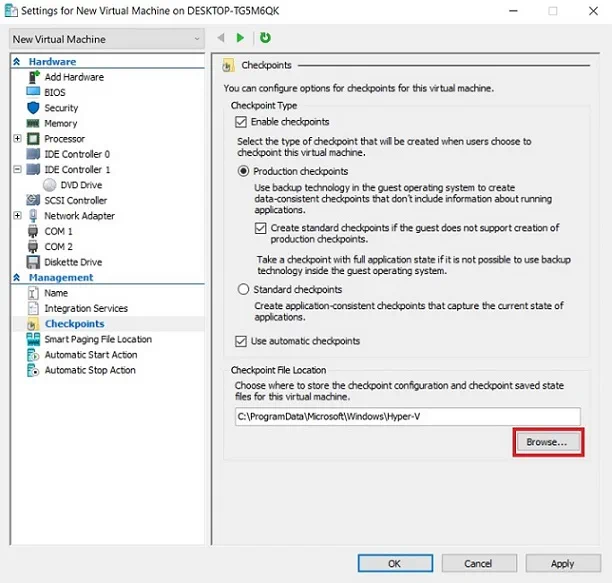
Task: Open the New Virtual Machine dropdown
Action: 105,39
